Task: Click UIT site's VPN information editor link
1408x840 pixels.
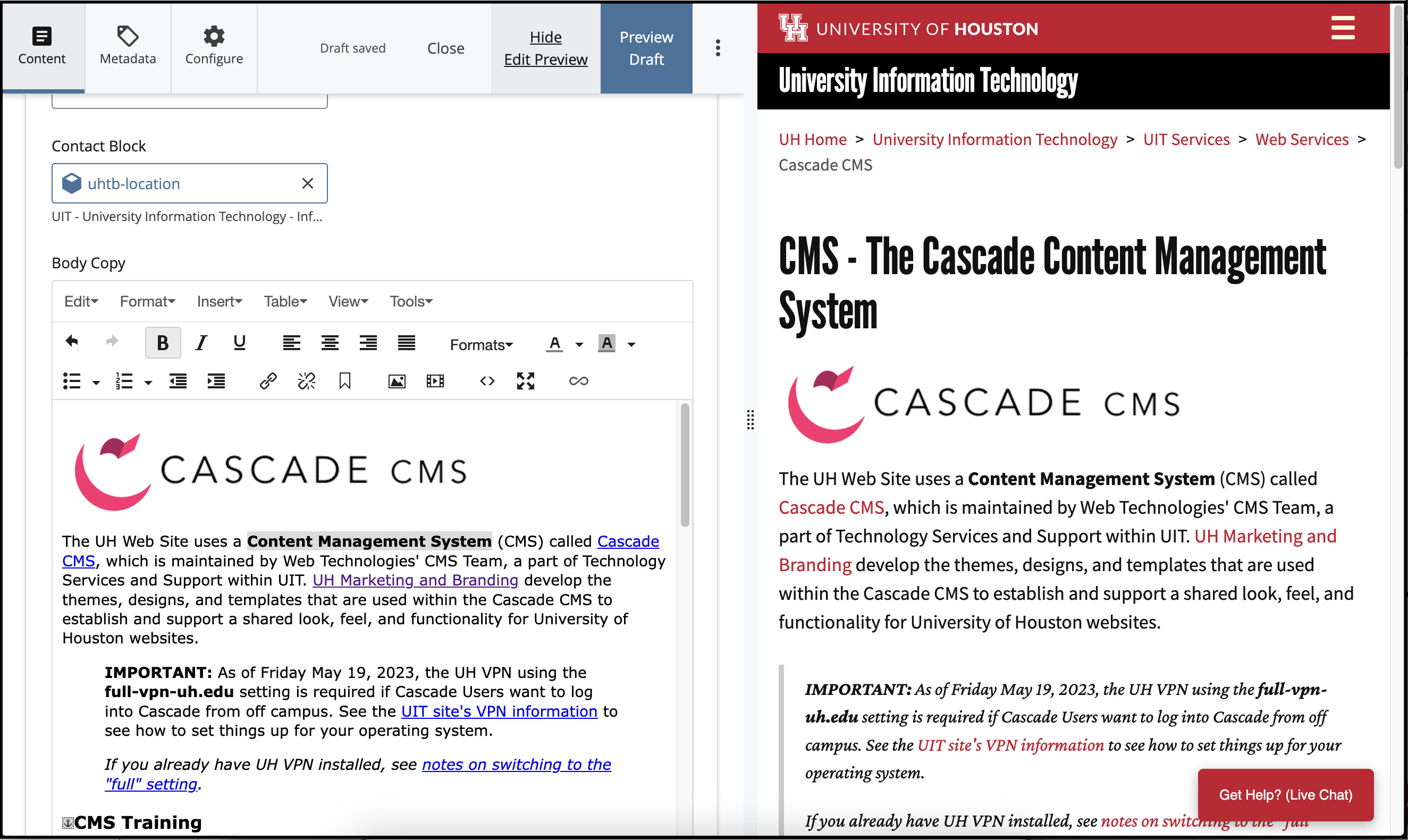Action: 499,711
